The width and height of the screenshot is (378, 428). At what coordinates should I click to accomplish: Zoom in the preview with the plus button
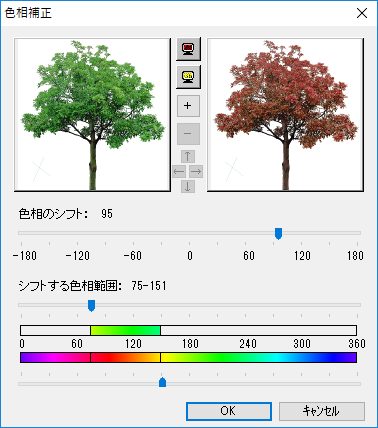[x=188, y=106]
